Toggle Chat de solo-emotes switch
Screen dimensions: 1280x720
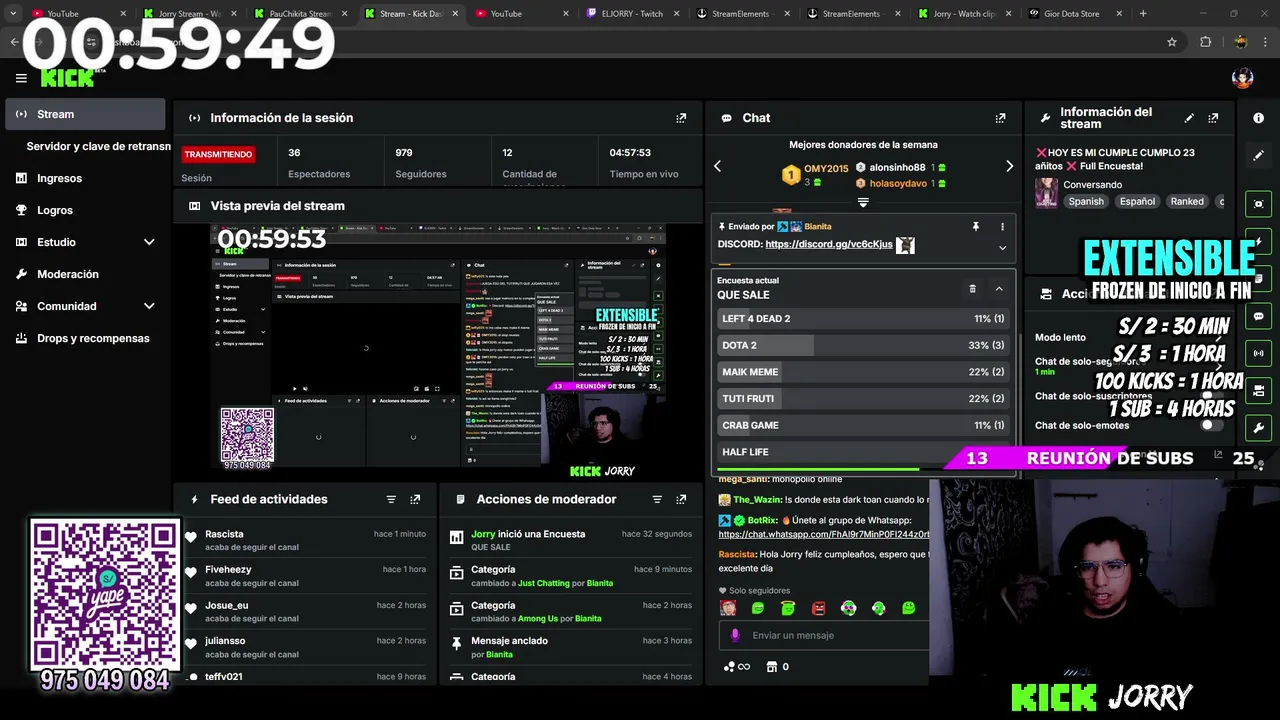1212,425
